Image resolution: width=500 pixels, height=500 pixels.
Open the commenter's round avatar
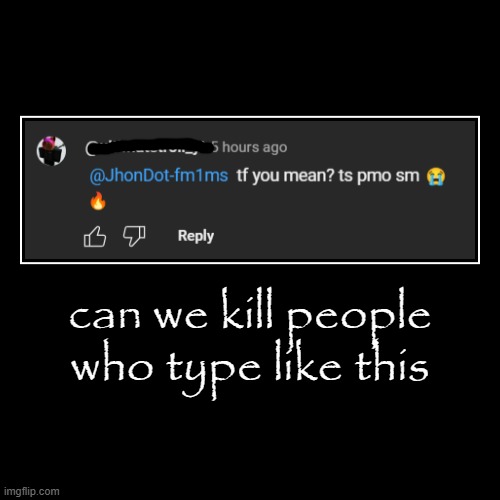click(x=51, y=151)
